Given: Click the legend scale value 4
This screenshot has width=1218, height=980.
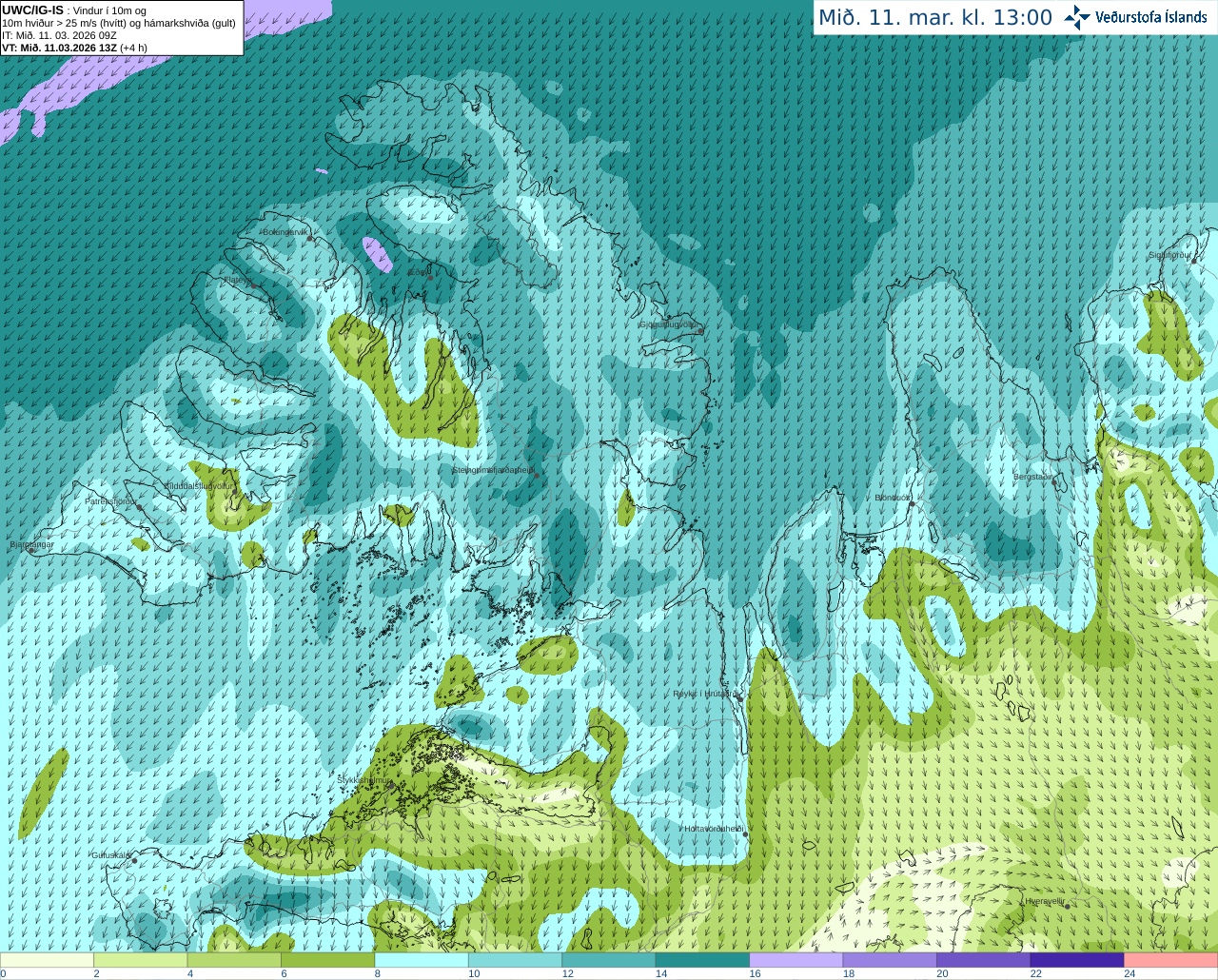Looking at the screenshot, I should [x=190, y=973].
